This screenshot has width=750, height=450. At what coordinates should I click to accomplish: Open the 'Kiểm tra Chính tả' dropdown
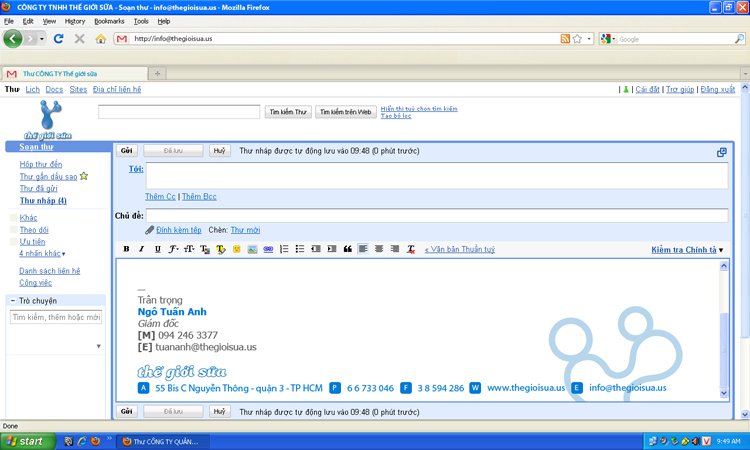tap(687, 250)
